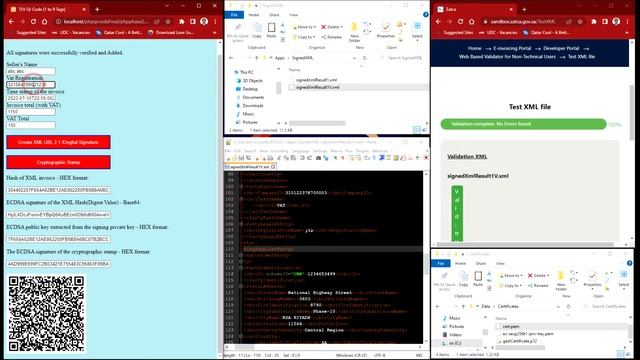Open the E-invoicing Portal breadcrumb link

512,48
